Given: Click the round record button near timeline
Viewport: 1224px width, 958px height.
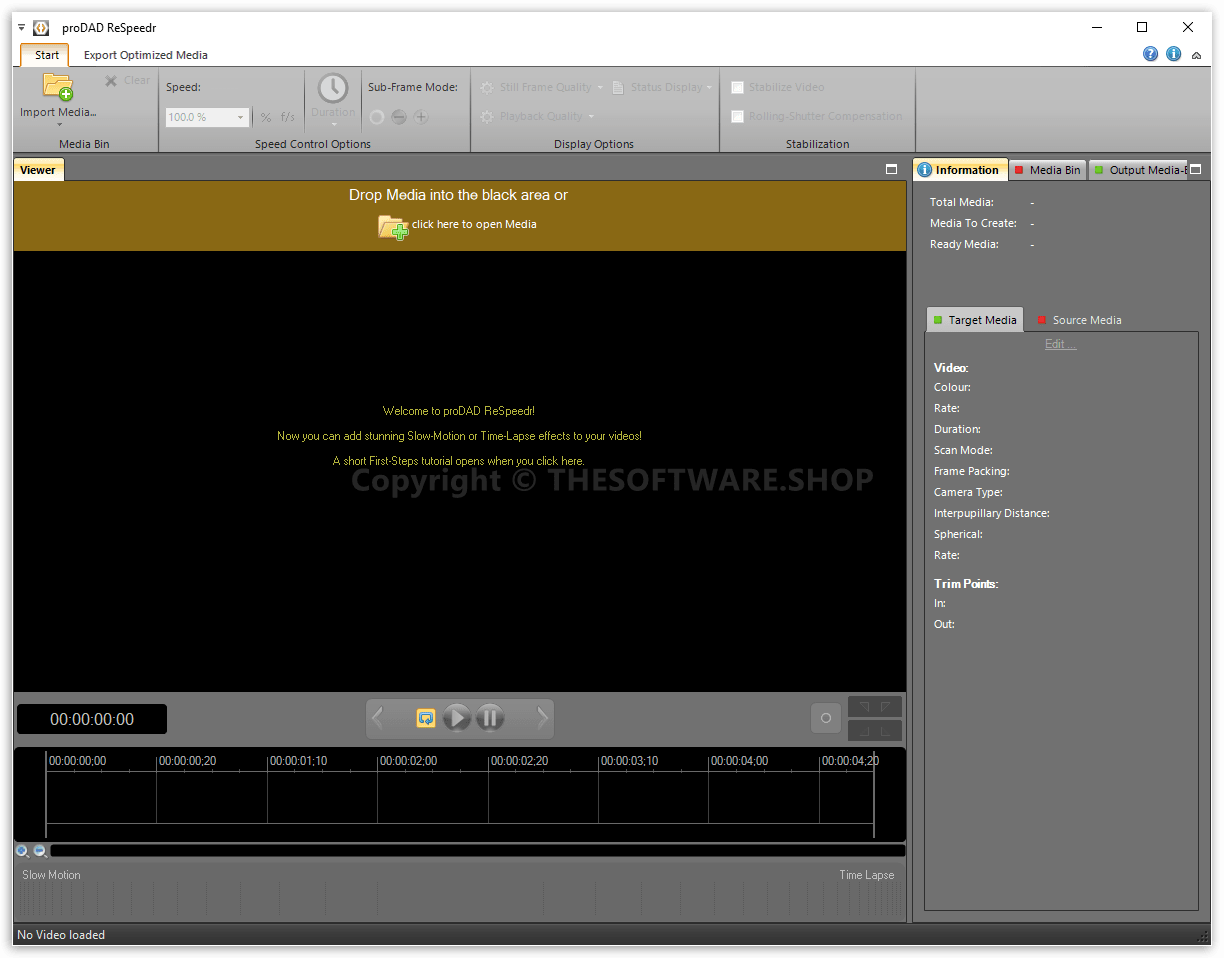Looking at the screenshot, I should 826,718.
